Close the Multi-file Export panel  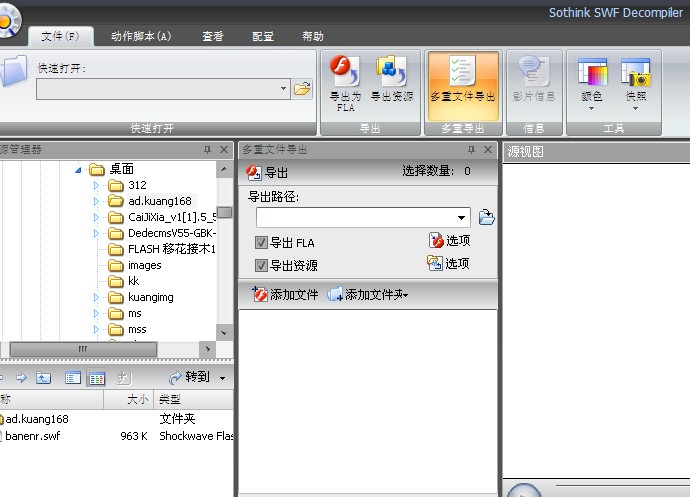(488, 150)
